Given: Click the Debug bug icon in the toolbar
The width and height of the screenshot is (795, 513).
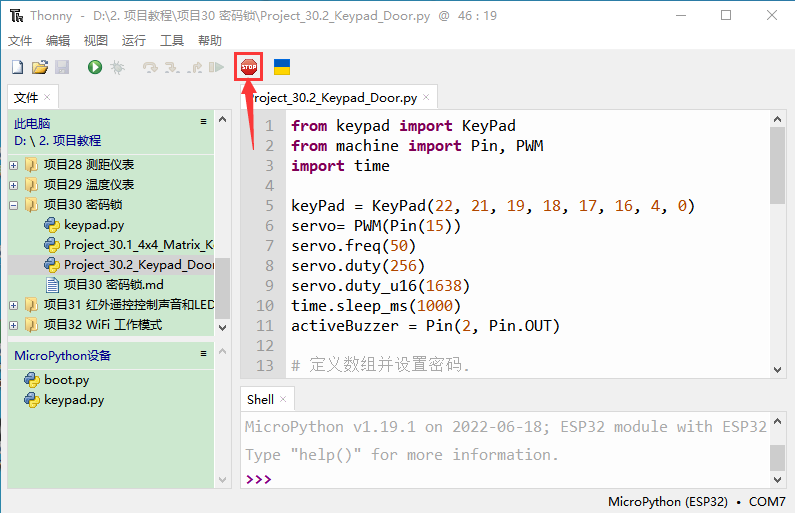Looking at the screenshot, I should 117,67.
